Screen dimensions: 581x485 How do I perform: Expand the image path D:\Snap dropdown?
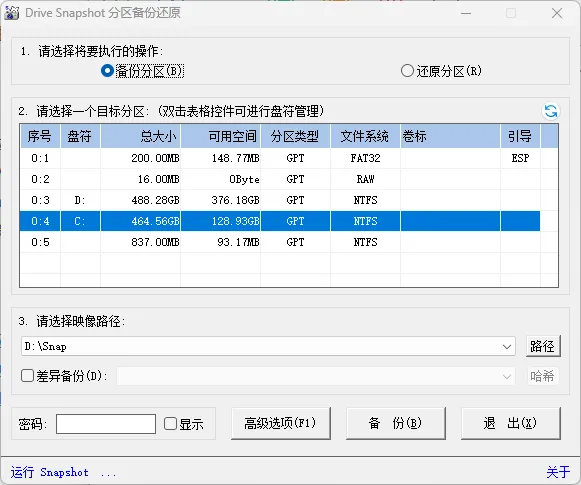(x=507, y=346)
